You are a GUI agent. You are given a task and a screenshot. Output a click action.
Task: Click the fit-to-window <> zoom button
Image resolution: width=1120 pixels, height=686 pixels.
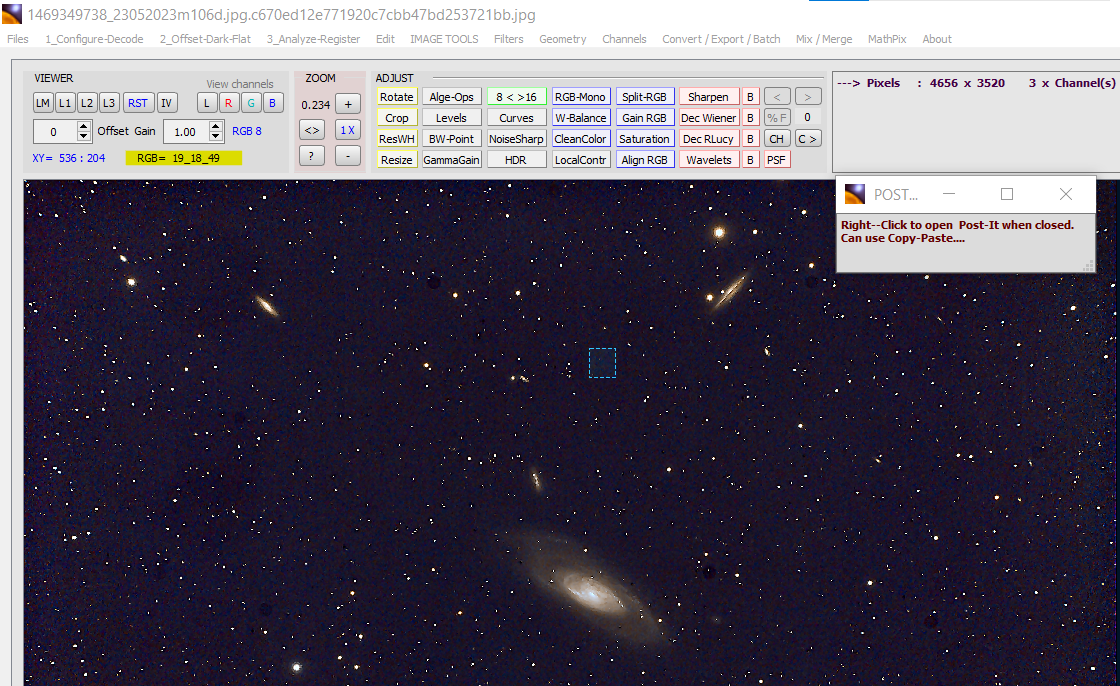[312, 130]
